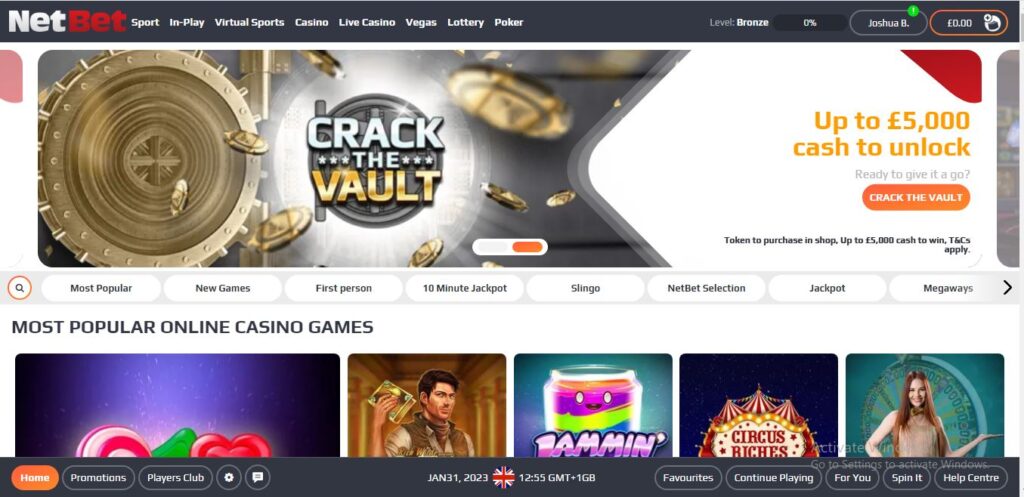The width and height of the screenshot is (1024, 497).
Task: Go to the Live Casino menu
Action: tap(367, 22)
